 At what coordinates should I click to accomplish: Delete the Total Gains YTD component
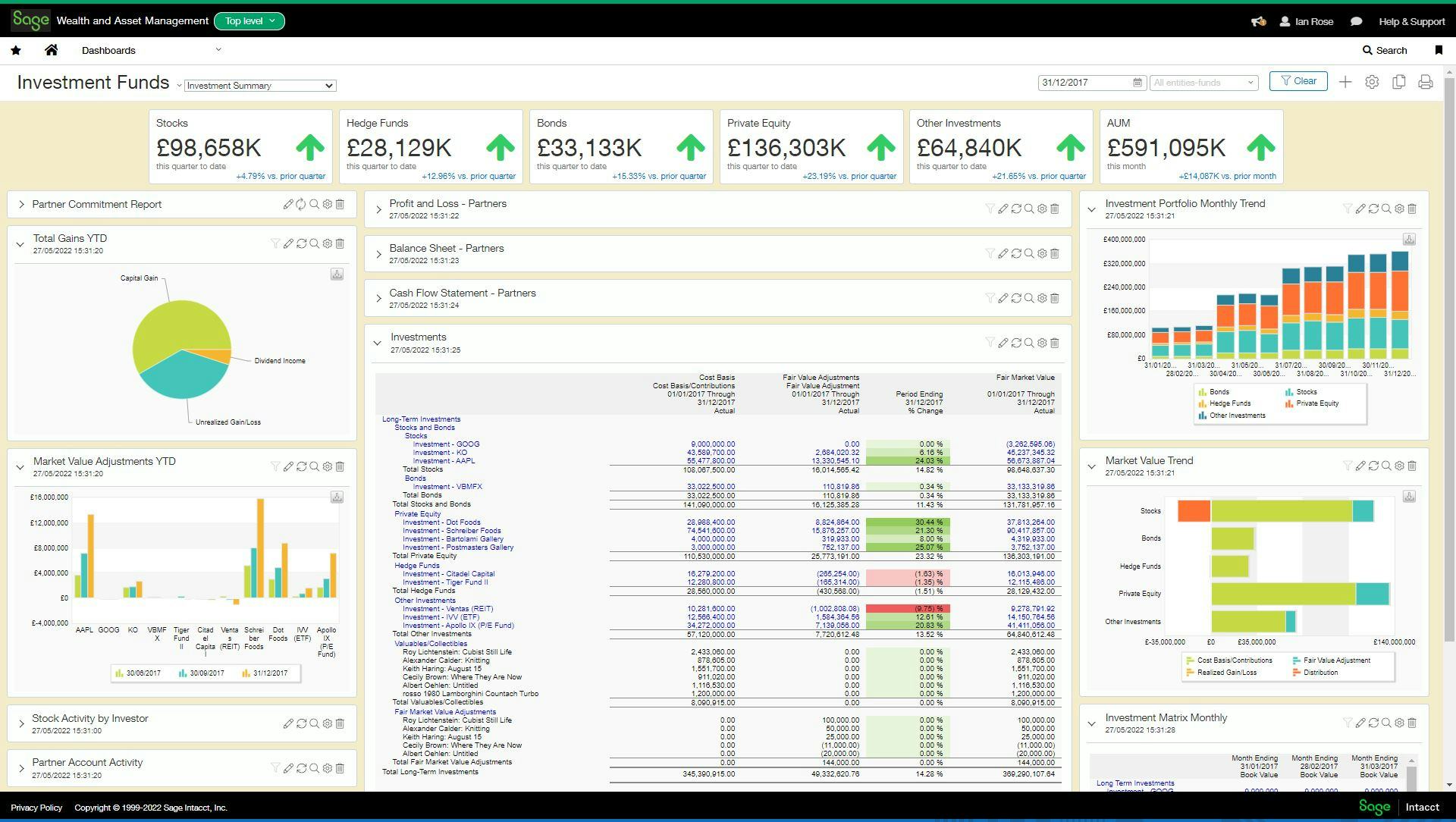click(340, 243)
